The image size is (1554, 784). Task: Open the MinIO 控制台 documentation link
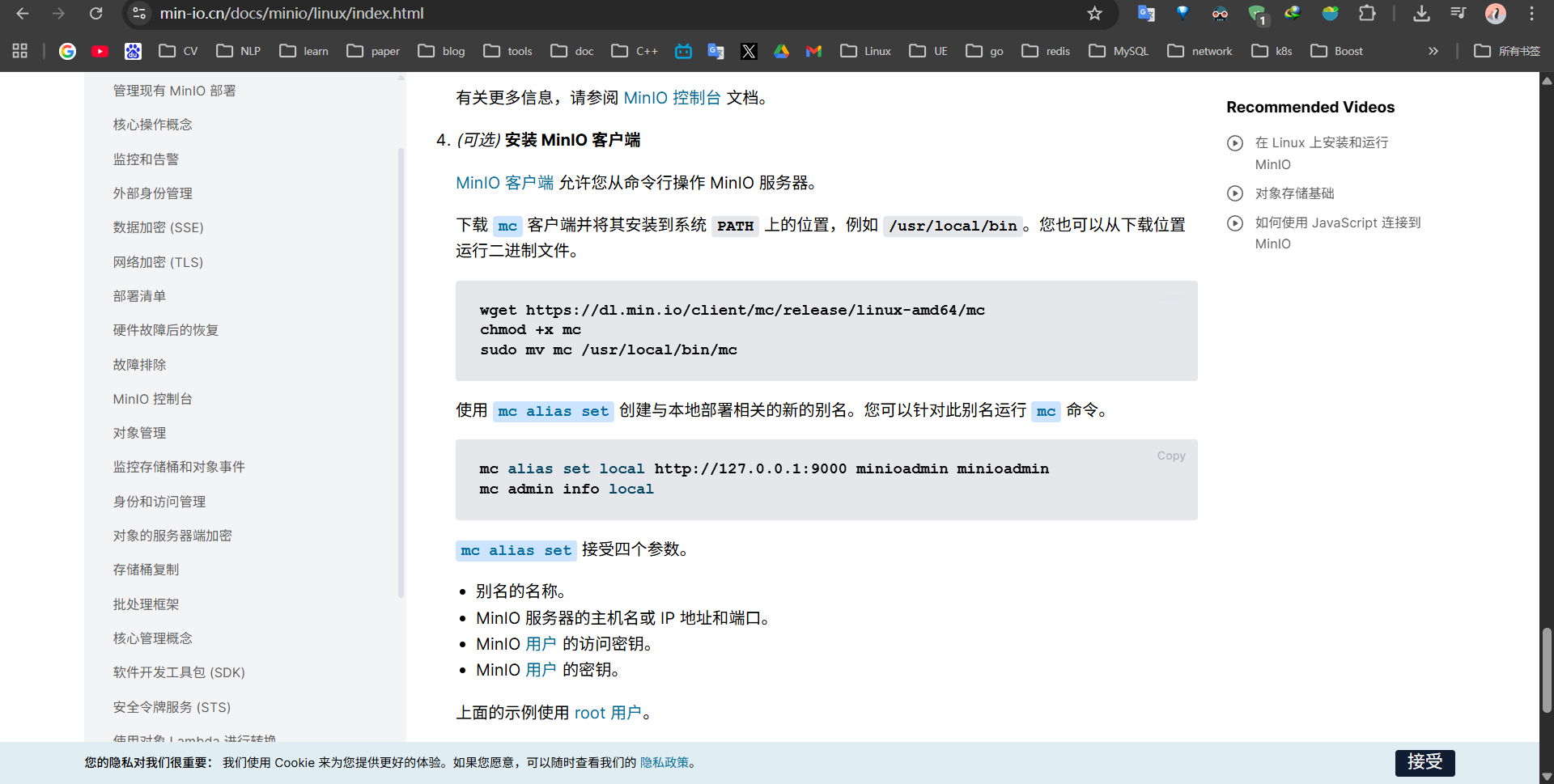[x=672, y=98]
